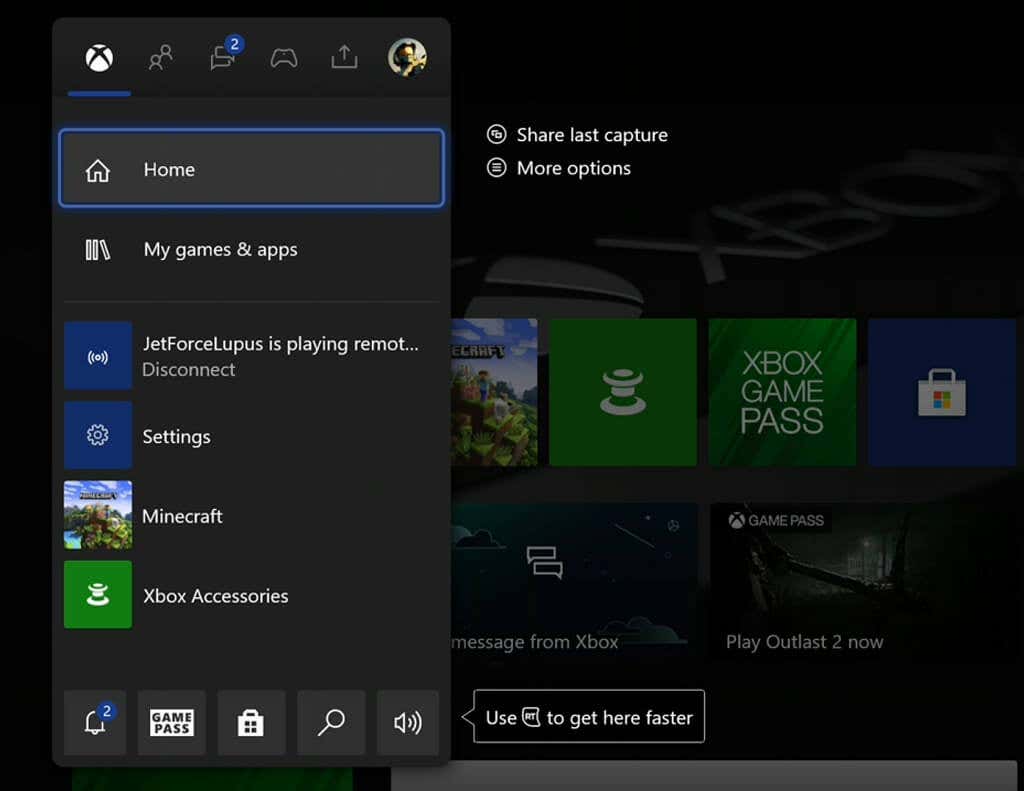This screenshot has width=1024, height=791.
Task: Open My games & apps
Action: pyautogui.click(x=220, y=250)
